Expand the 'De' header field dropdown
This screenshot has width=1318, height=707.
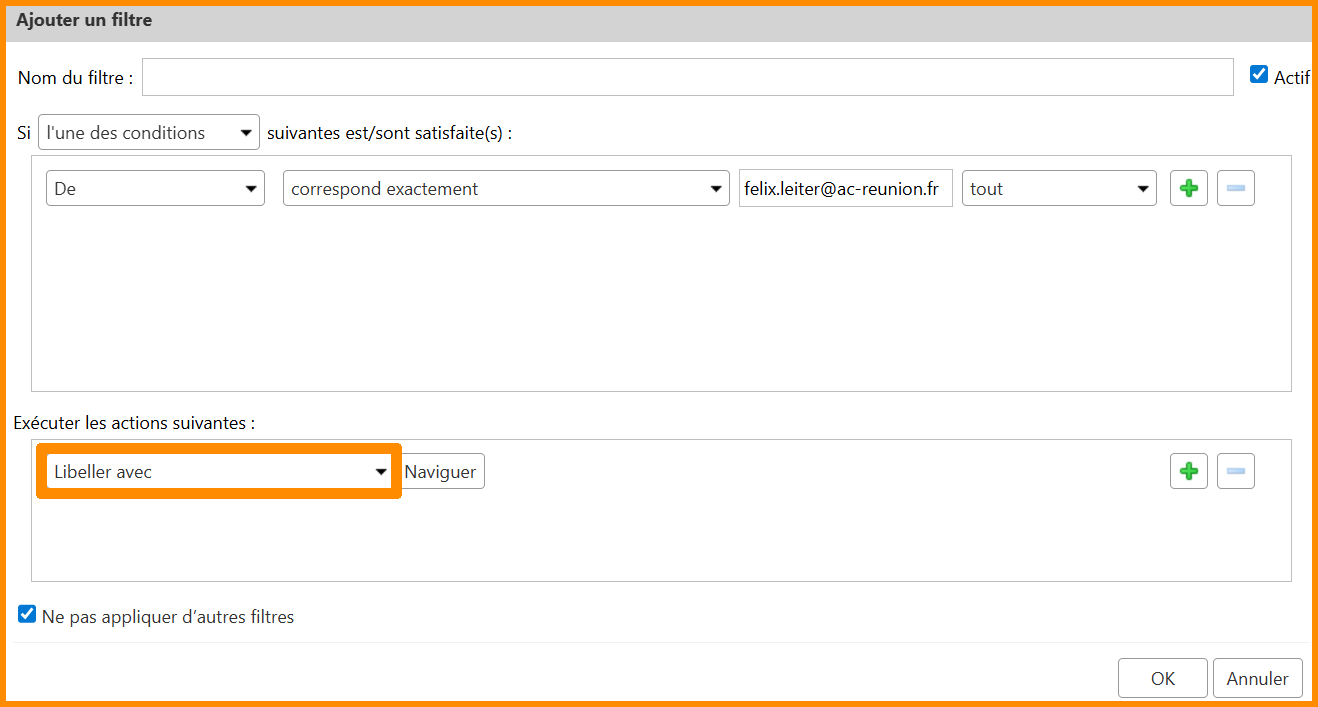click(x=155, y=189)
